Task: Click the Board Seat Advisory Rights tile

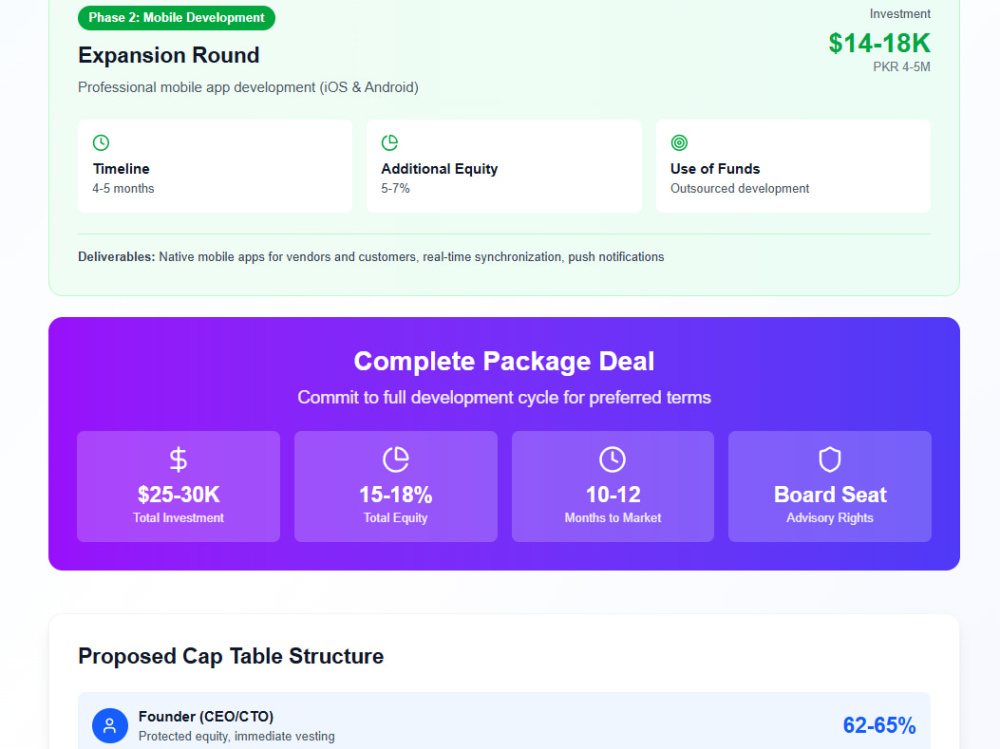Action: [x=830, y=486]
